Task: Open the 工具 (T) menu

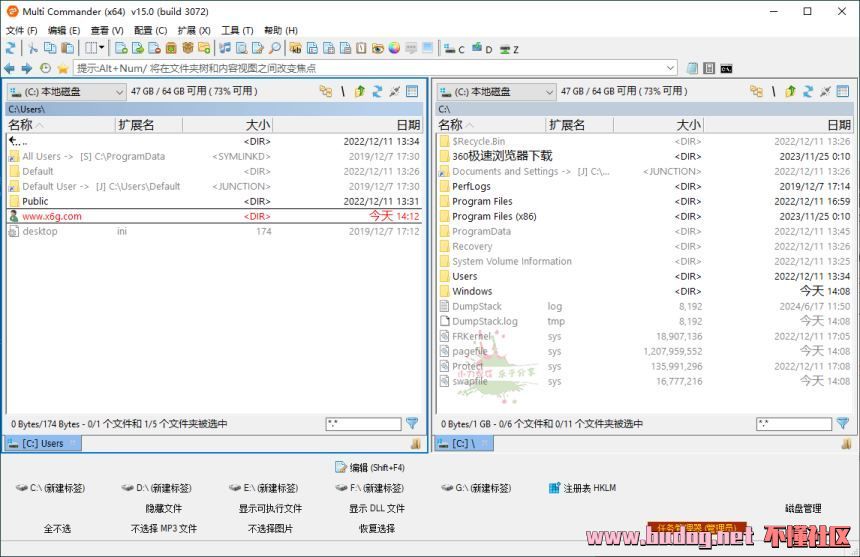Action: click(237, 30)
